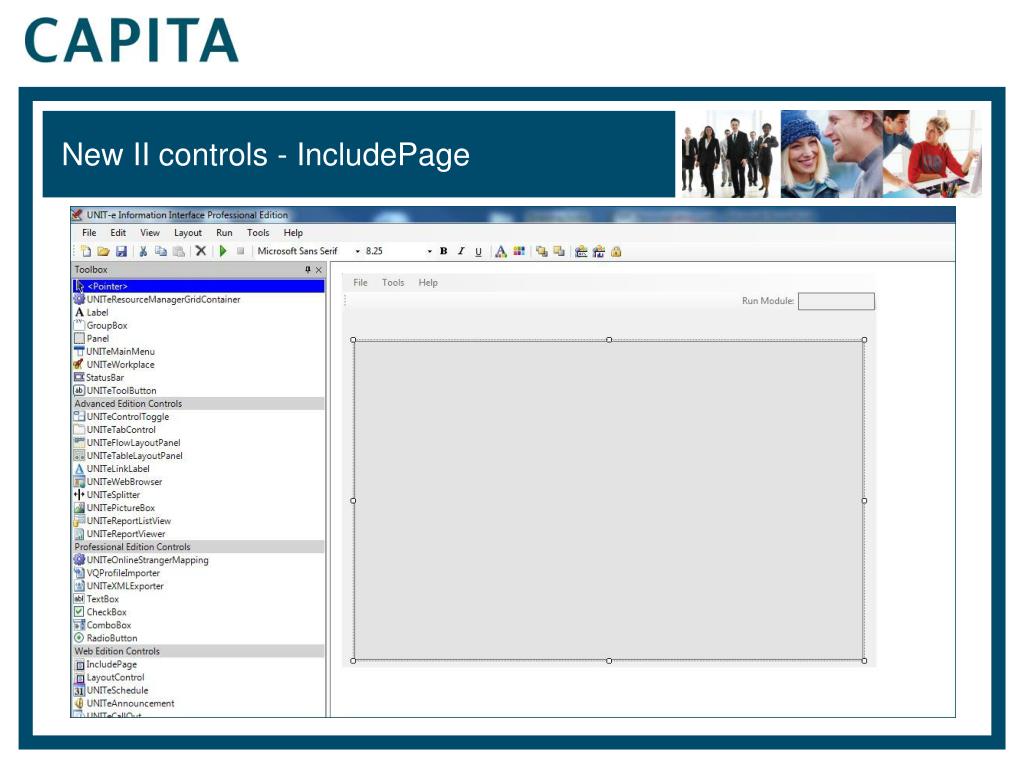Select the VQProfileImporter control

(x=199, y=573)
